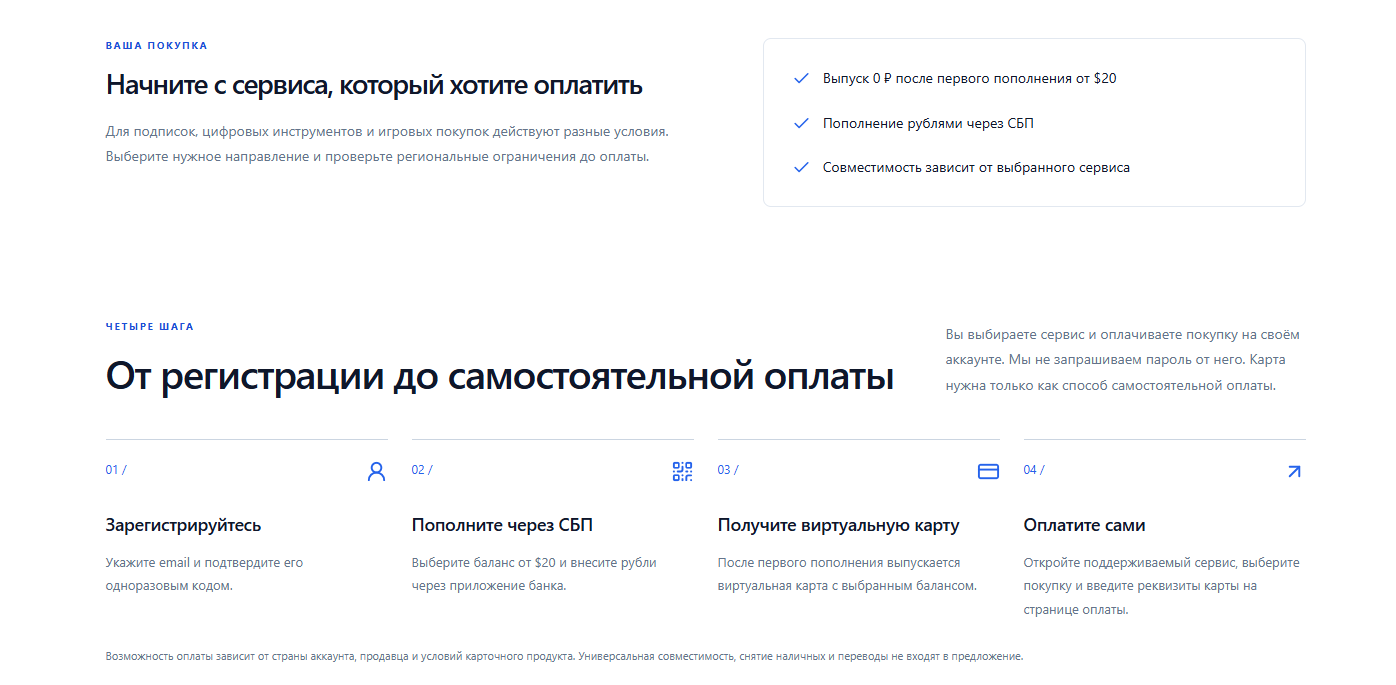The height and width of the screenshot is (685, 1396).
Task: Click the disclaimer 'Возможность оплаты зависит от страны аккаунта'
Action: [x=564, y=657]
